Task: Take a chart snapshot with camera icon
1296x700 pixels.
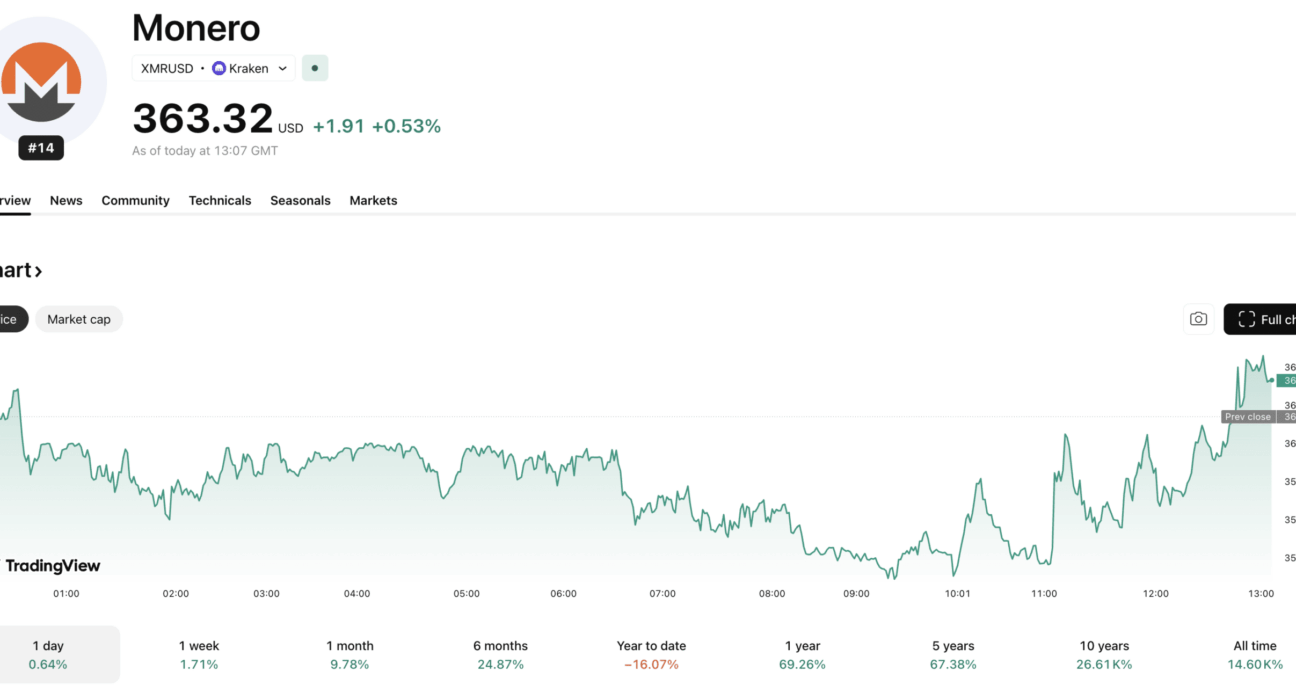Action: (x=1198, y=319)
